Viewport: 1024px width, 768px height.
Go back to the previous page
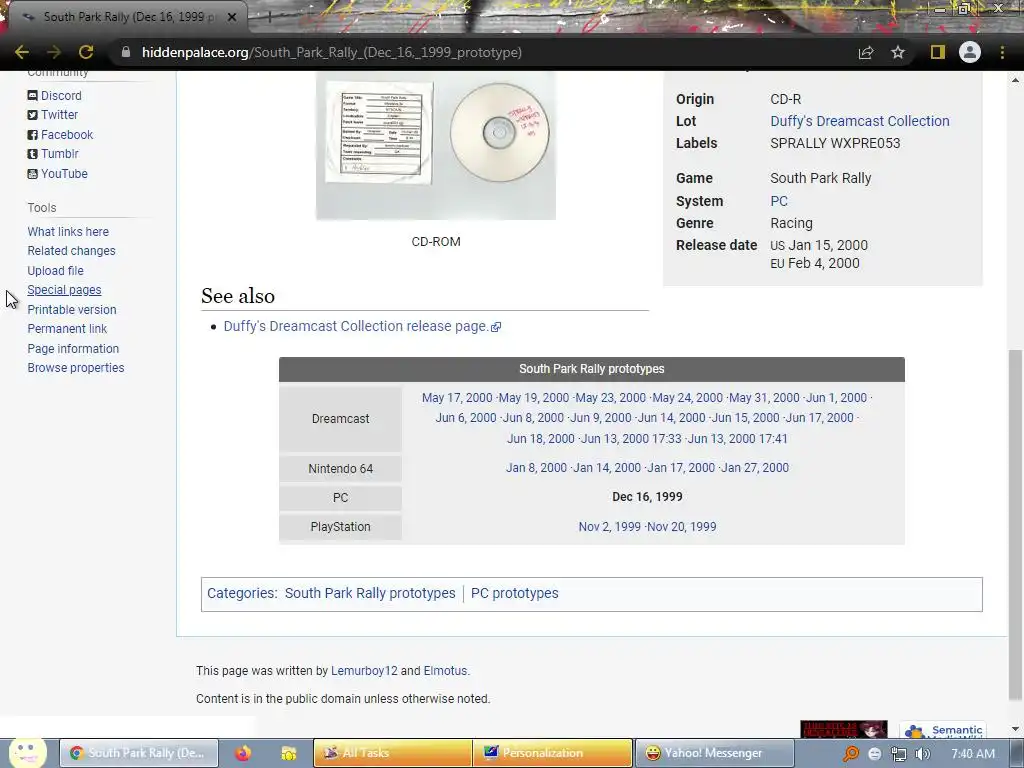[x=22, y=52]
